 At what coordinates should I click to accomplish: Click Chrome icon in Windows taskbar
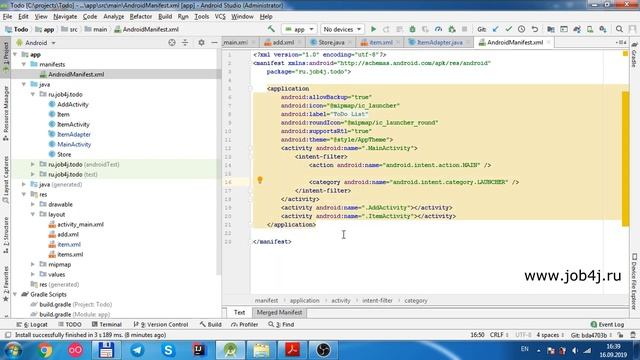[x=45, y=350]
